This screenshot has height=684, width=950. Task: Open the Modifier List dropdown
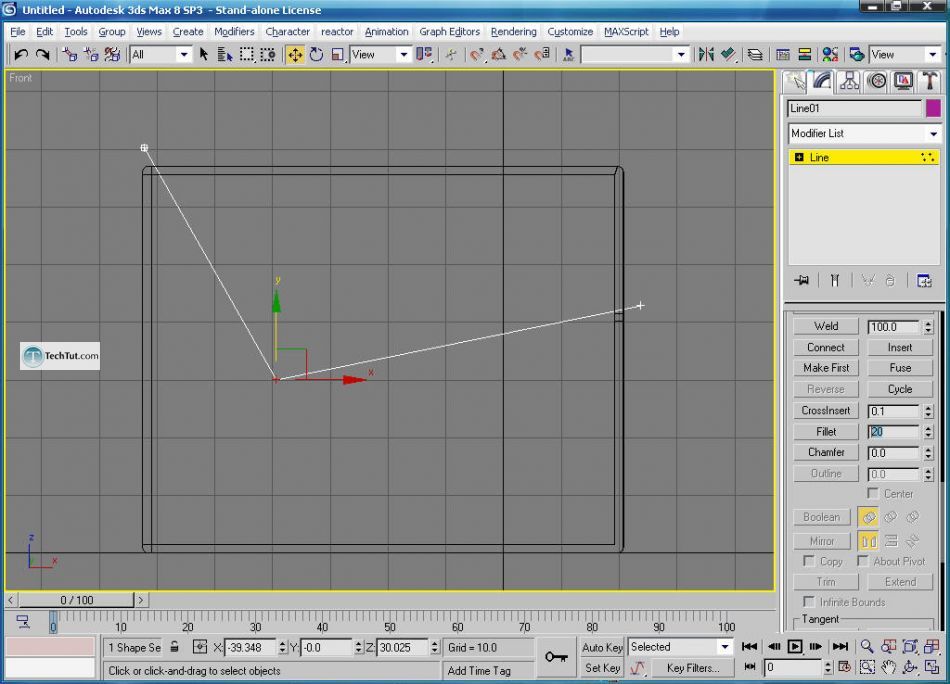(x=864, y=133)
